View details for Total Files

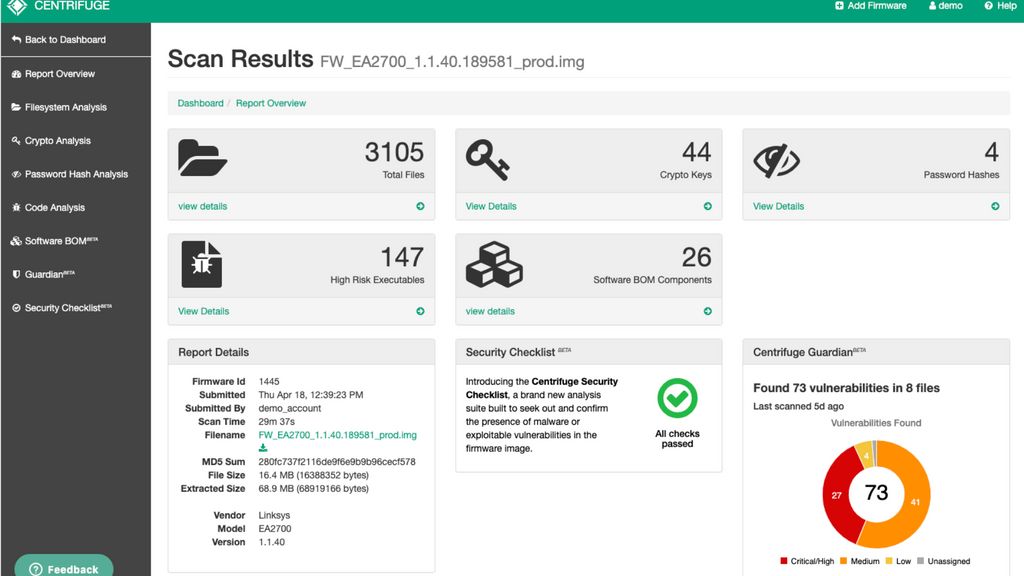[202, 206]
